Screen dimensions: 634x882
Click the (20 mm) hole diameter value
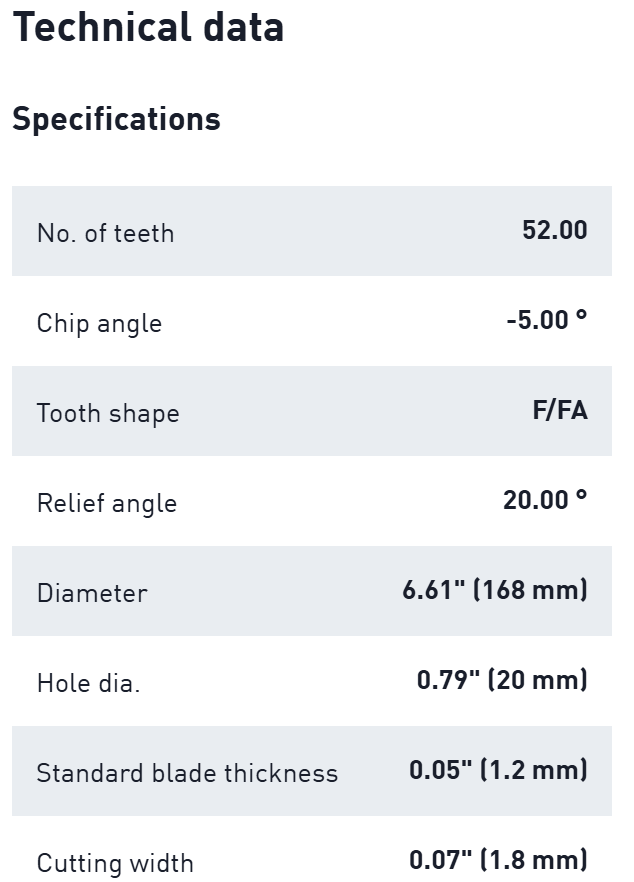pos(537,680)
